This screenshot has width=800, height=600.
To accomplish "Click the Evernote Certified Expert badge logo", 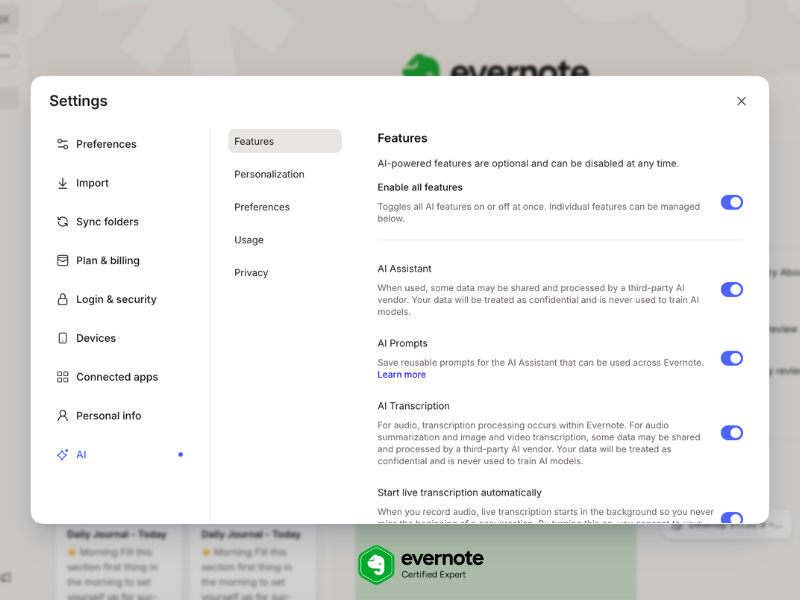I will point(376,565).
